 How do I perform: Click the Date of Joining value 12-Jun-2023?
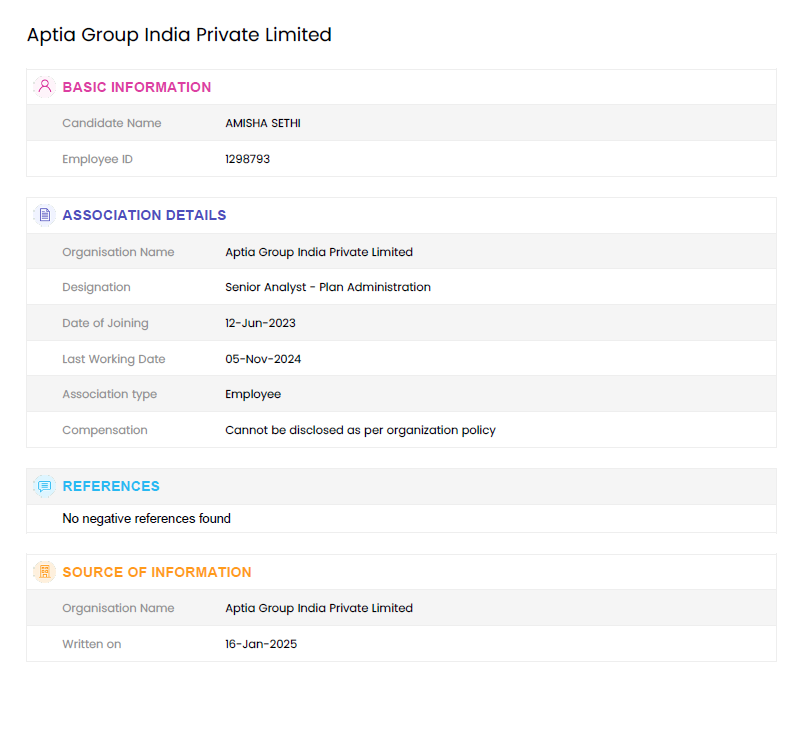click(260, 323)
